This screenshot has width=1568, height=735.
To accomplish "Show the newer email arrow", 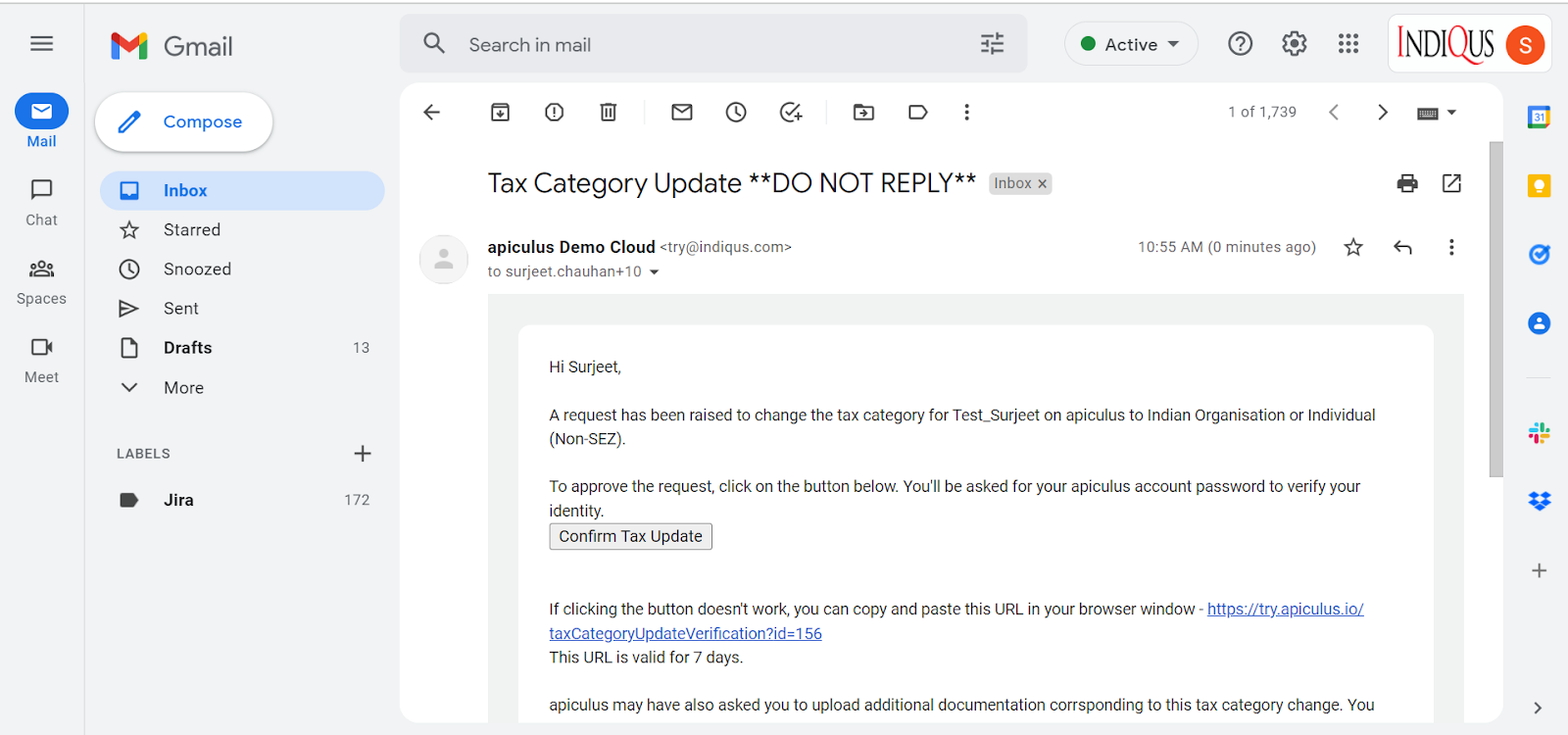I will 1334,112.
